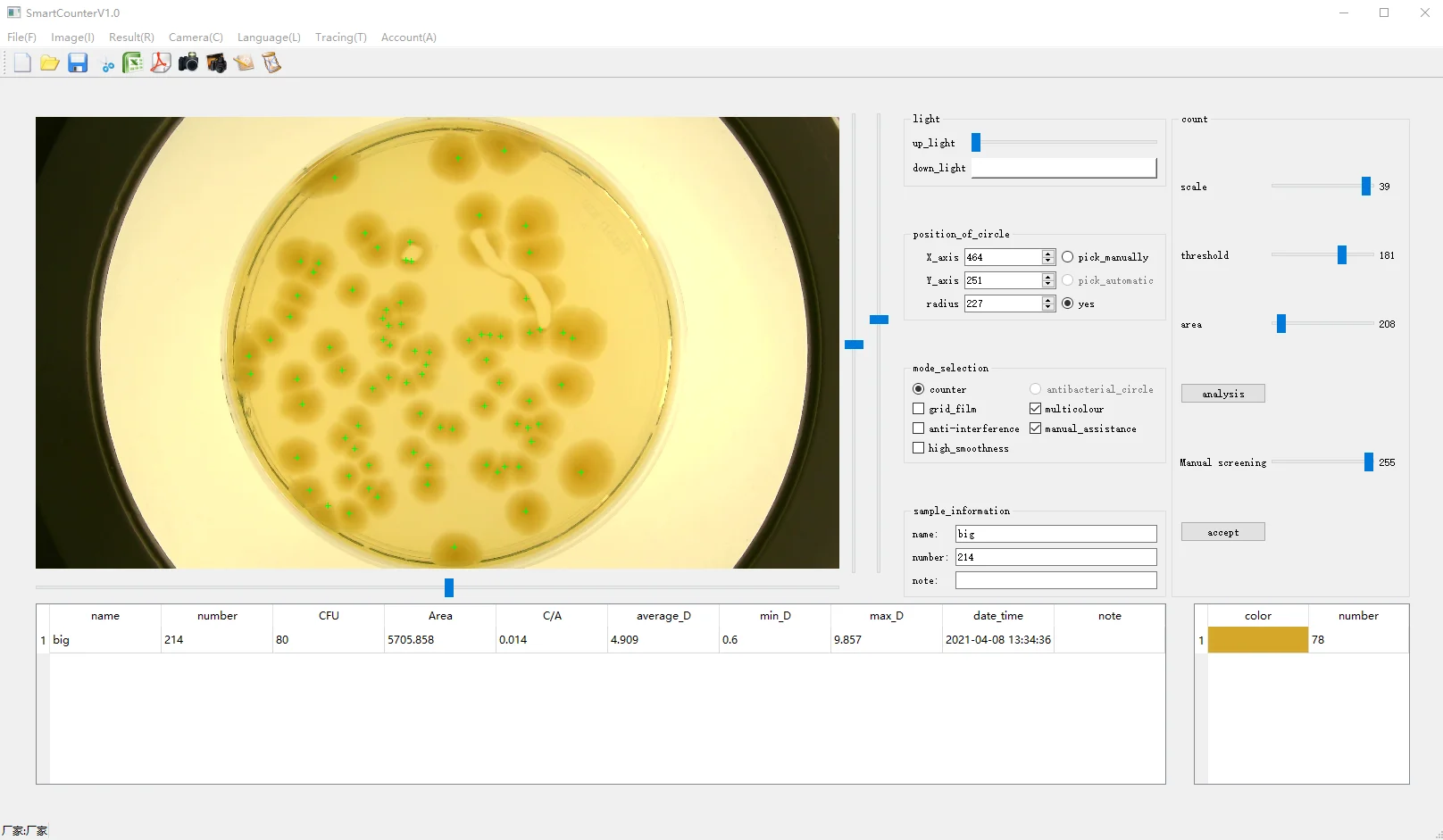1443x840 pixels.
Task: Focus the sample name input field
Action: (1055, 534)
